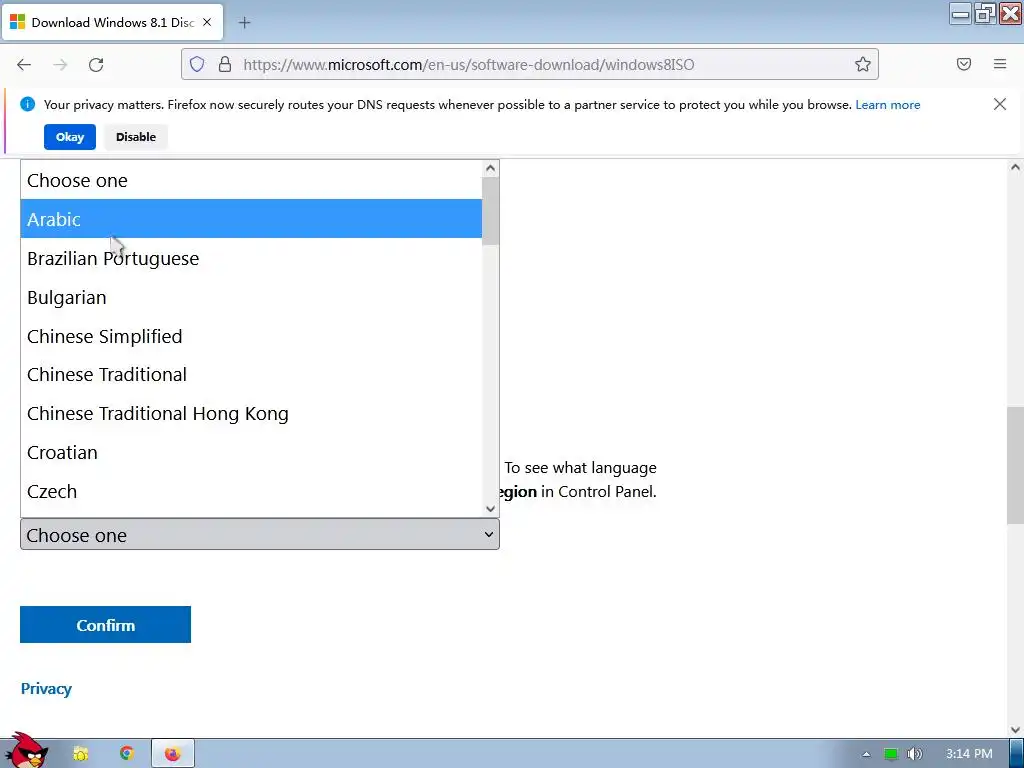Click the Firefox taskbar icon
The height and width of the screenshot is (768, 1024).
(x=172, y=754)
